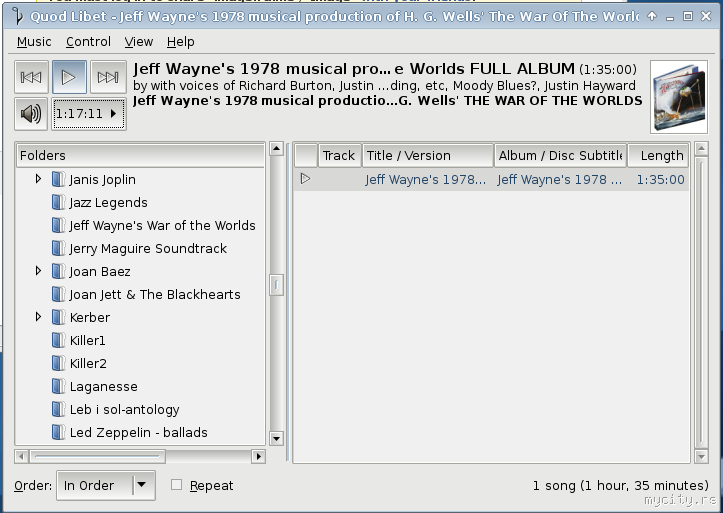Select the 'Killer2' folder name
Image resolution: width=723 pixels, height=513 pixels.
click(x=88, y=364)
